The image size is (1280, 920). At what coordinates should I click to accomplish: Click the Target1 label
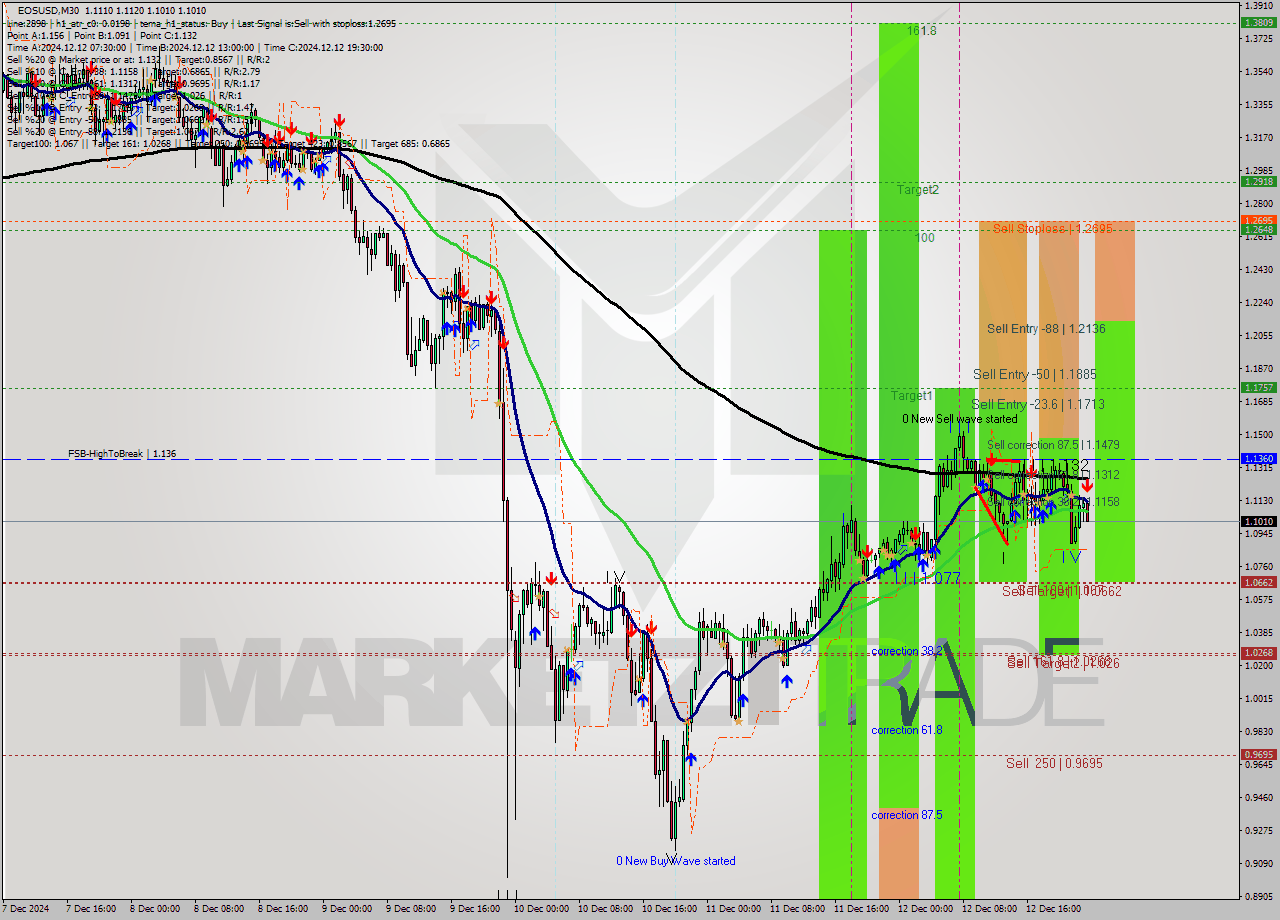point(912,396)
